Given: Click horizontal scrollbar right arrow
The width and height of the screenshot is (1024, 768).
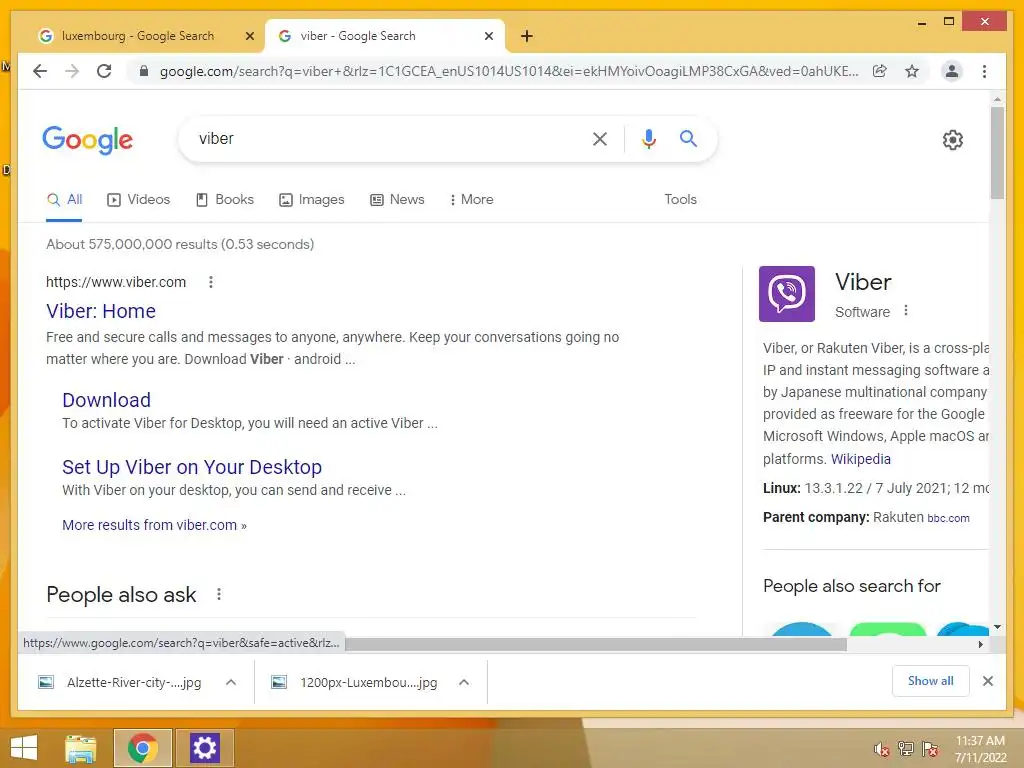Looking at the screenshot, I should click(x=980, y=644).
